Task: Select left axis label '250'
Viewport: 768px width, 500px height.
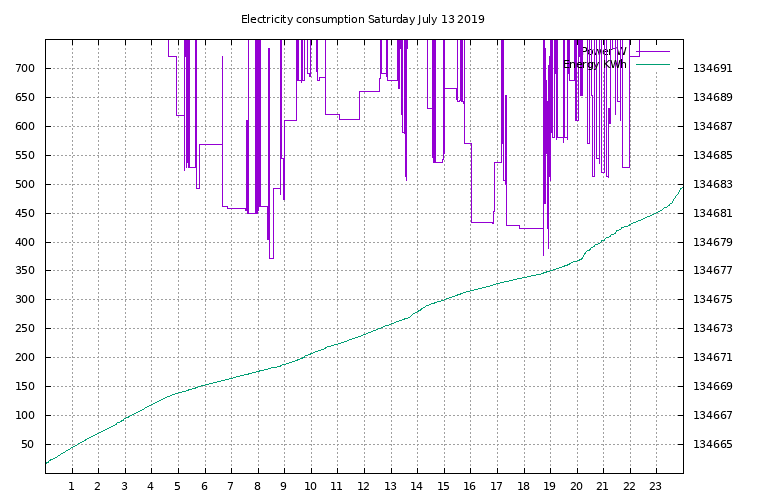Action: [25, 328]
